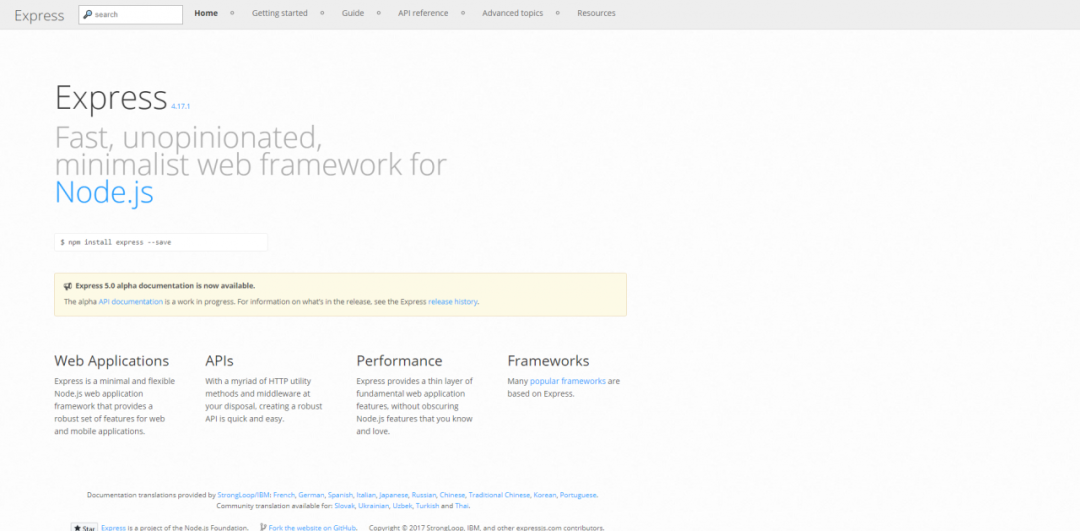Click the Performance heading
Image resolution: width=1080 pixels, height=531 pixels.
point(399,361)
